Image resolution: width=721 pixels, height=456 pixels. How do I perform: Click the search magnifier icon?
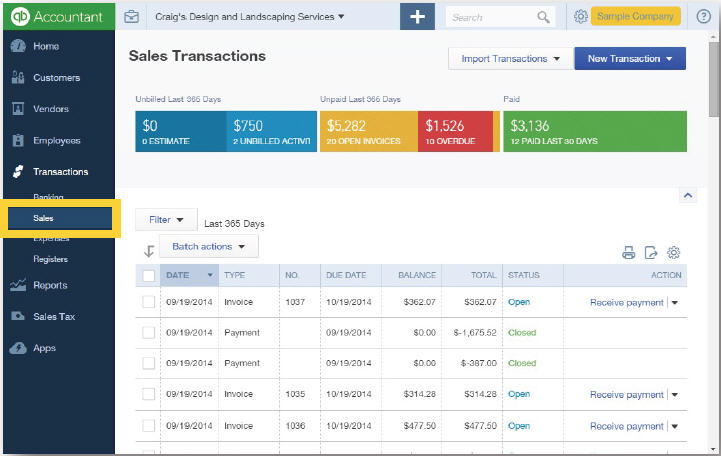543,17
